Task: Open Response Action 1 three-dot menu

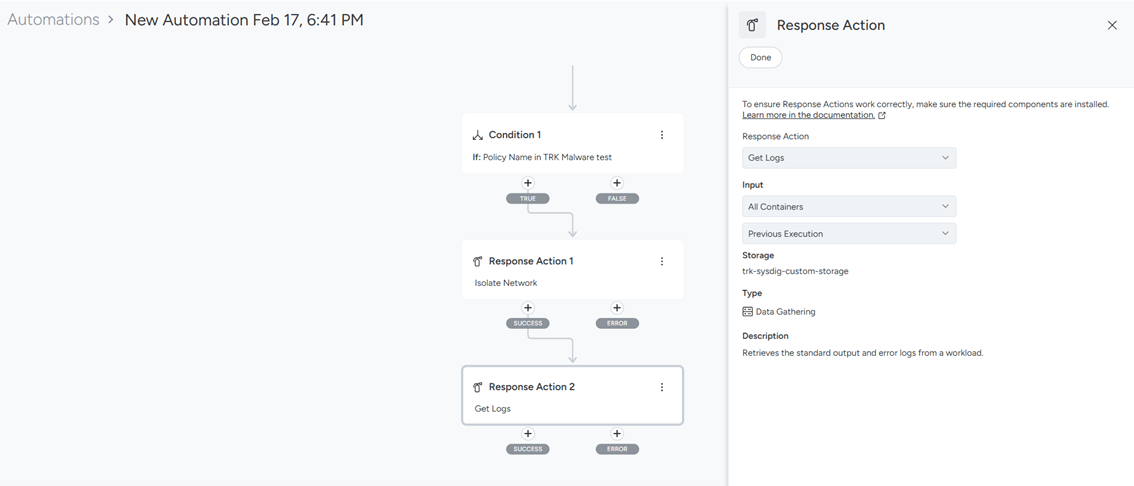Action: coord(661,261)
